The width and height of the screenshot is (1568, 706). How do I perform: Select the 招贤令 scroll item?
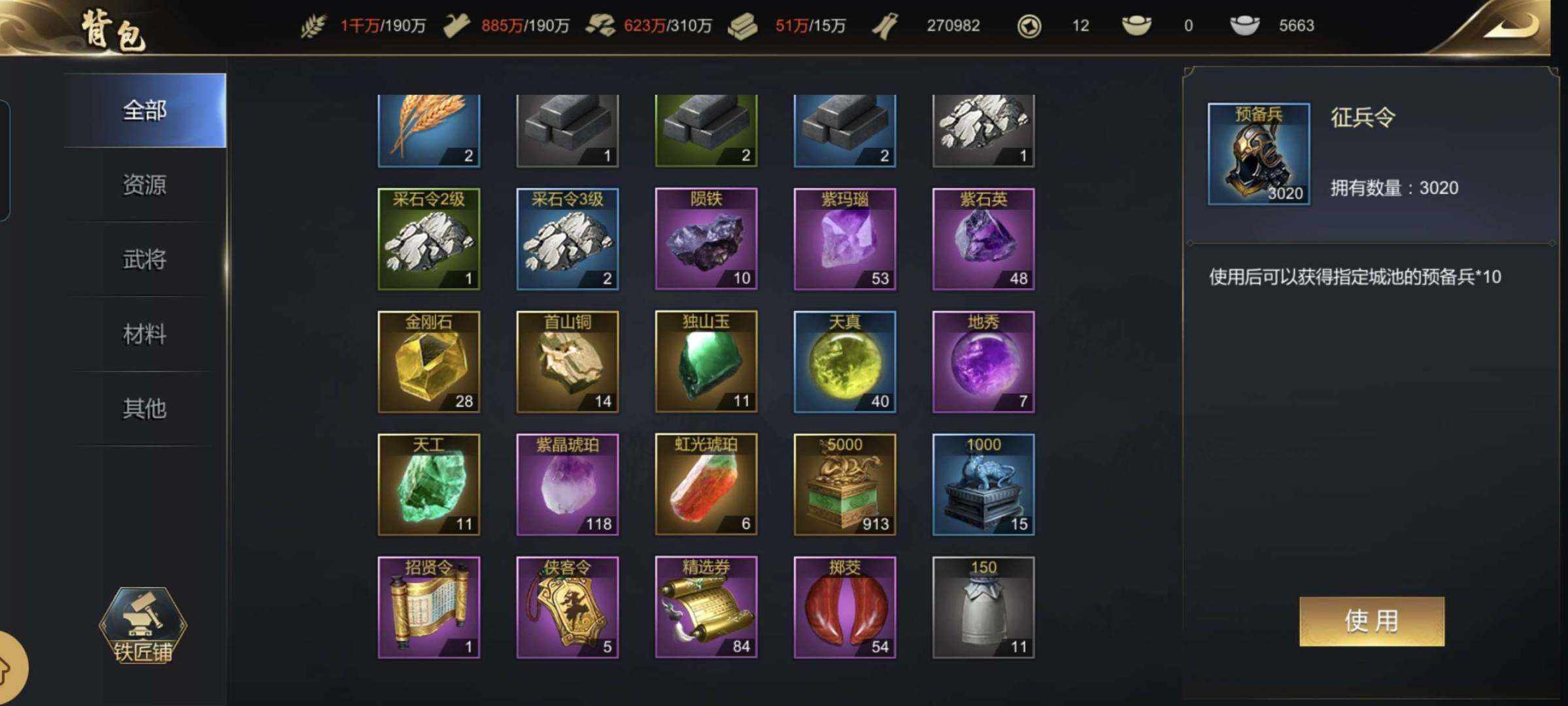point(429,607)
